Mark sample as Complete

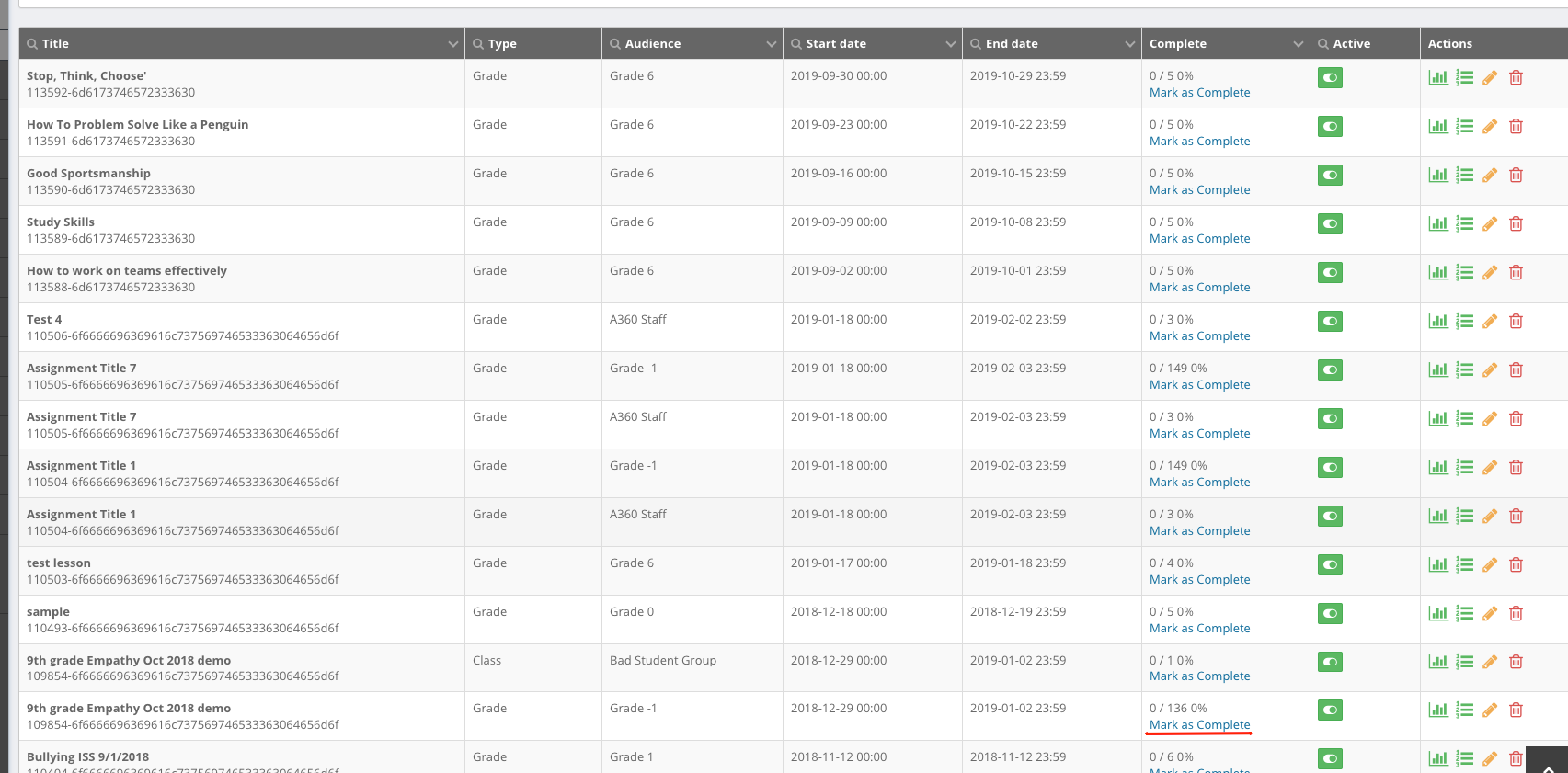[1199, 629]
